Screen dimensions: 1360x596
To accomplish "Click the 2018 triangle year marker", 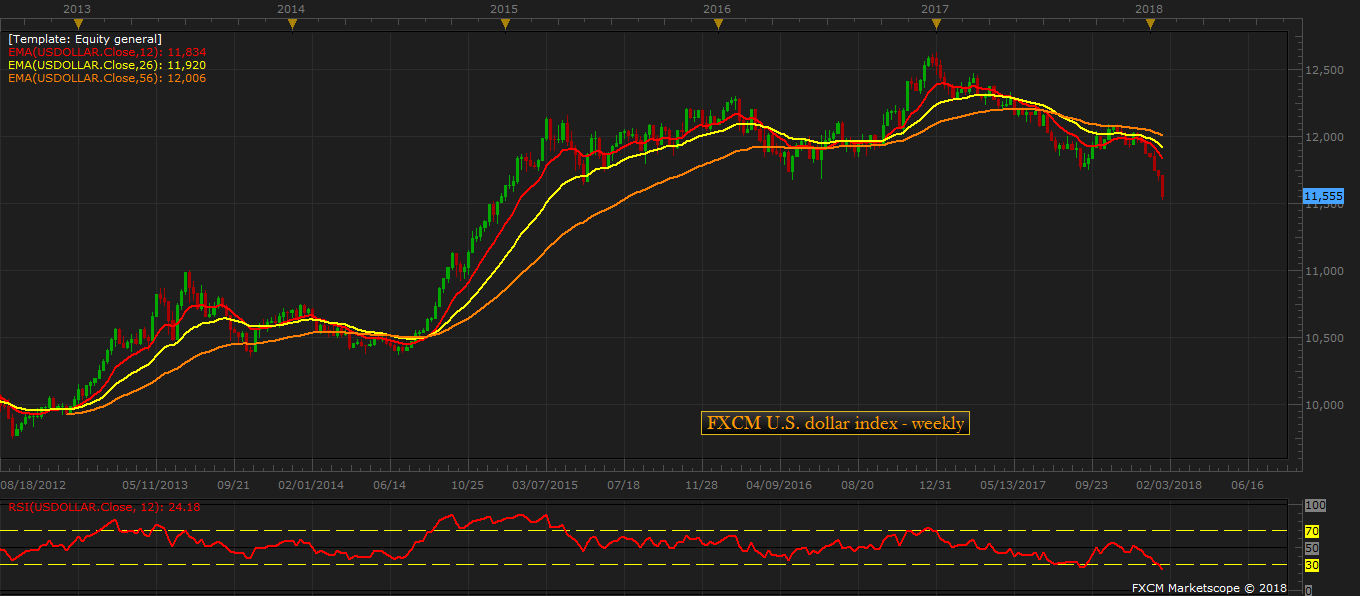I will click(1150, 25).
